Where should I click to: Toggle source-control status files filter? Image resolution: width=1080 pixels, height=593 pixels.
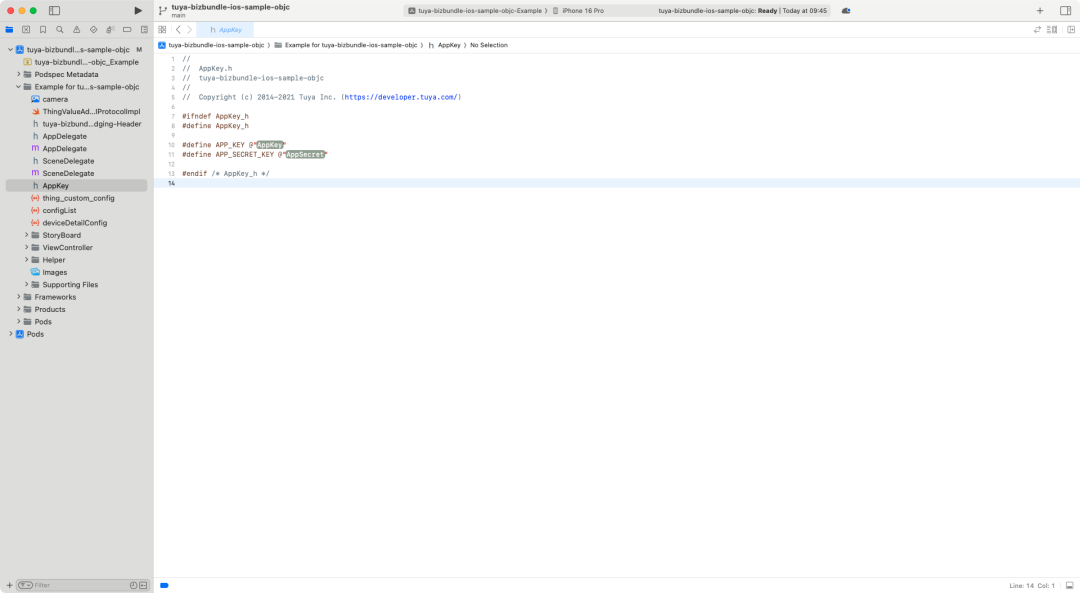(143, 585)
